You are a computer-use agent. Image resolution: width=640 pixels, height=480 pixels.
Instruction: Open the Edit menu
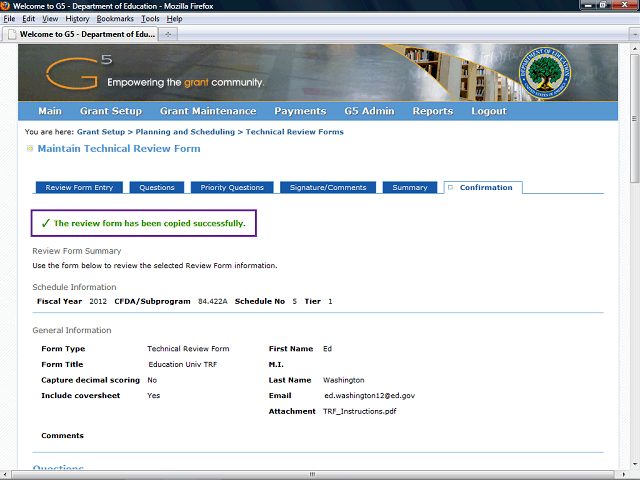pyautogui.click(x=28, y=19)
